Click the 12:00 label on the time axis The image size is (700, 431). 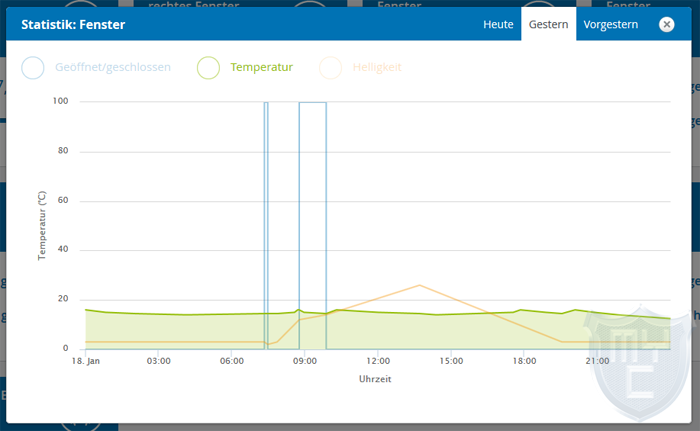tap(377, 361)
